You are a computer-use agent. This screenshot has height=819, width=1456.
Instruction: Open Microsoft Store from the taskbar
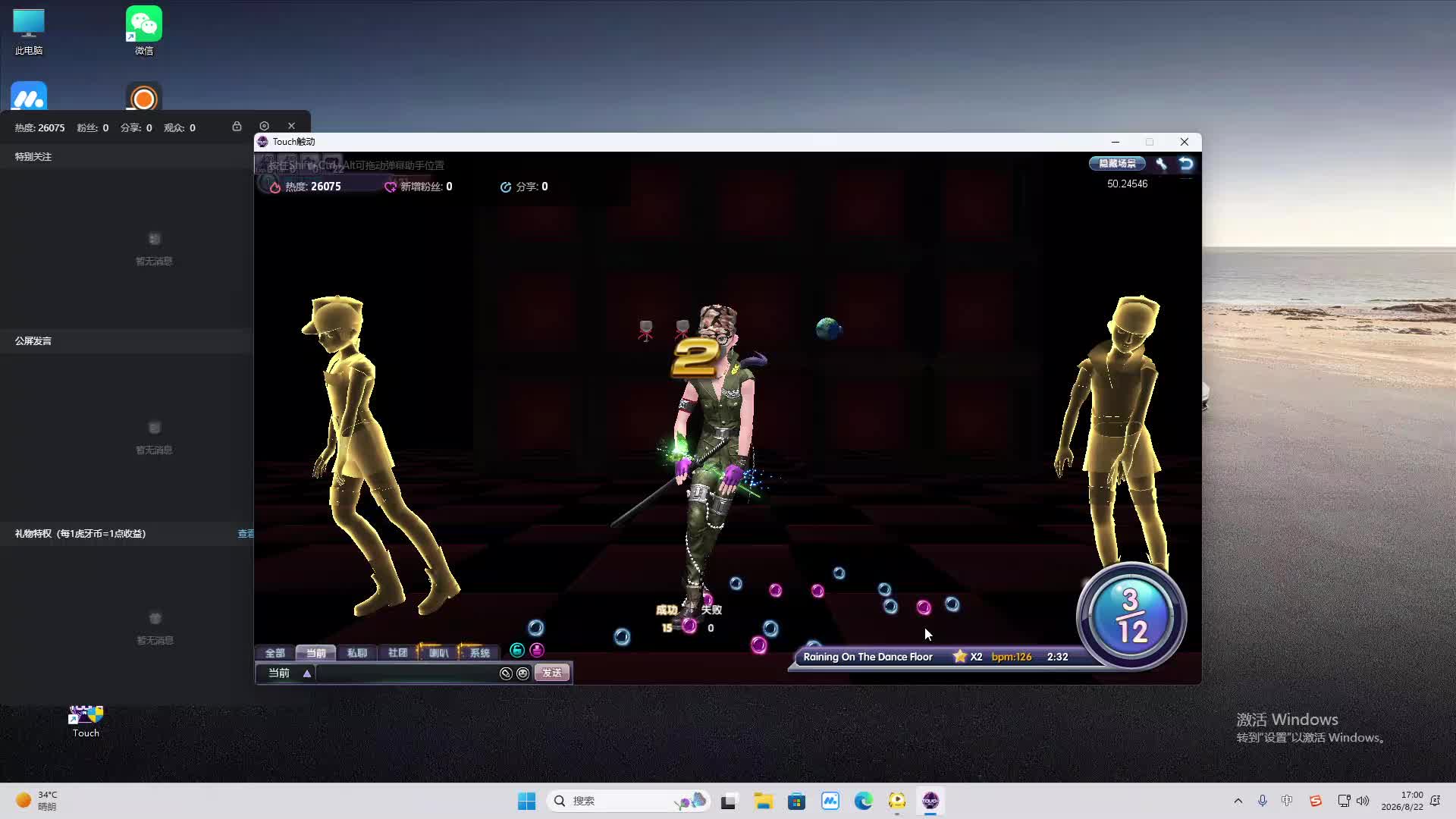(796, 801)
